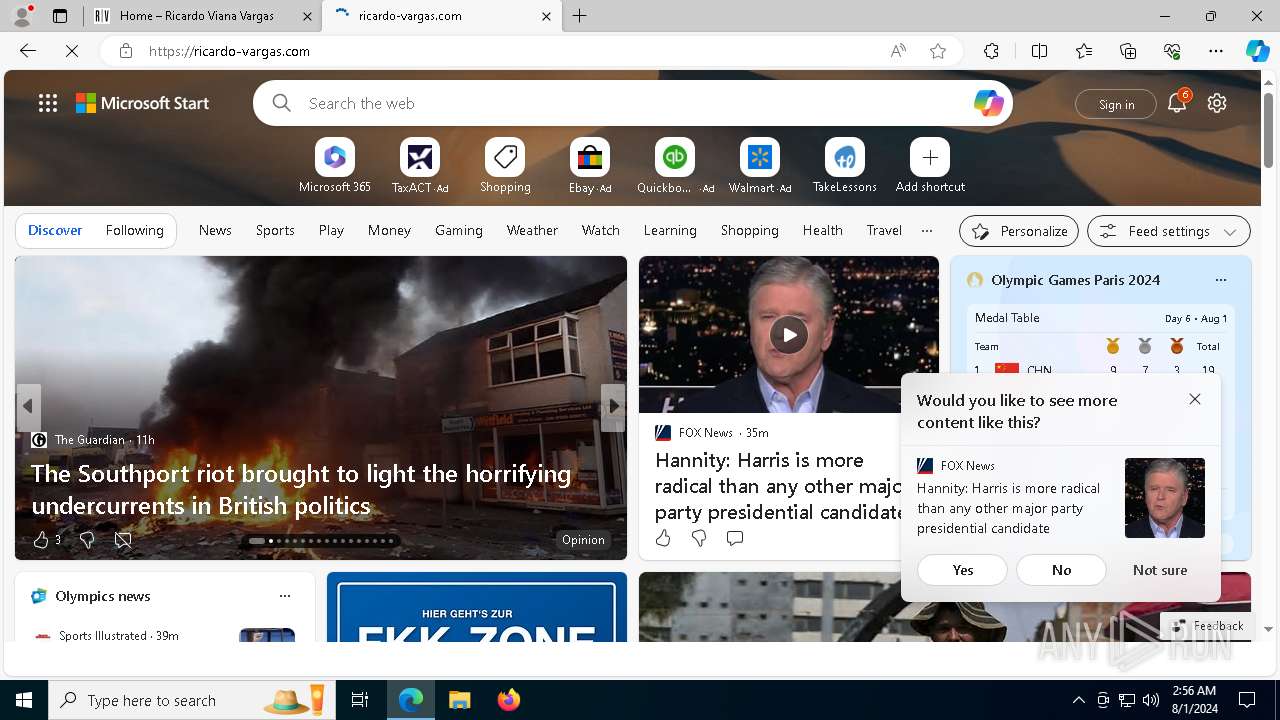Toggle the split screen icon
This screenshot has width=1280, height=720.
tap(1039, 51)
